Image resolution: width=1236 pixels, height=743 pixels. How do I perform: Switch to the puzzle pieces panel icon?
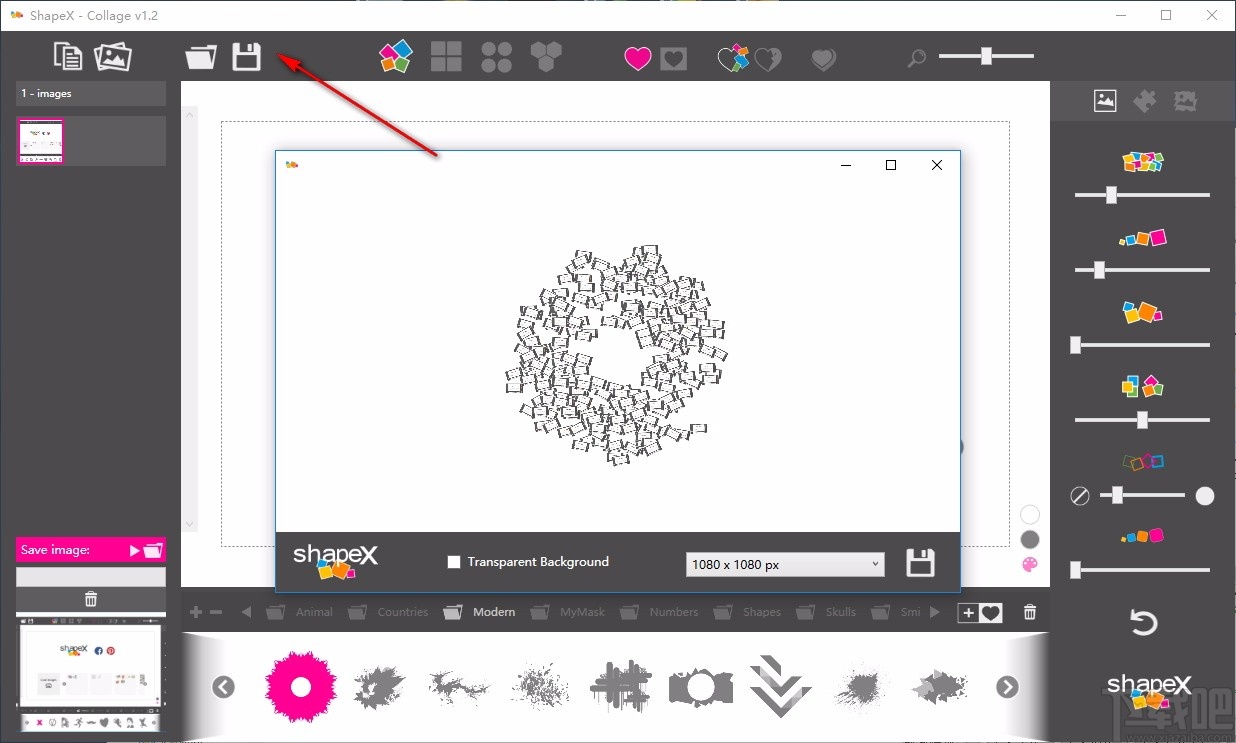[x=1145, y=100]
